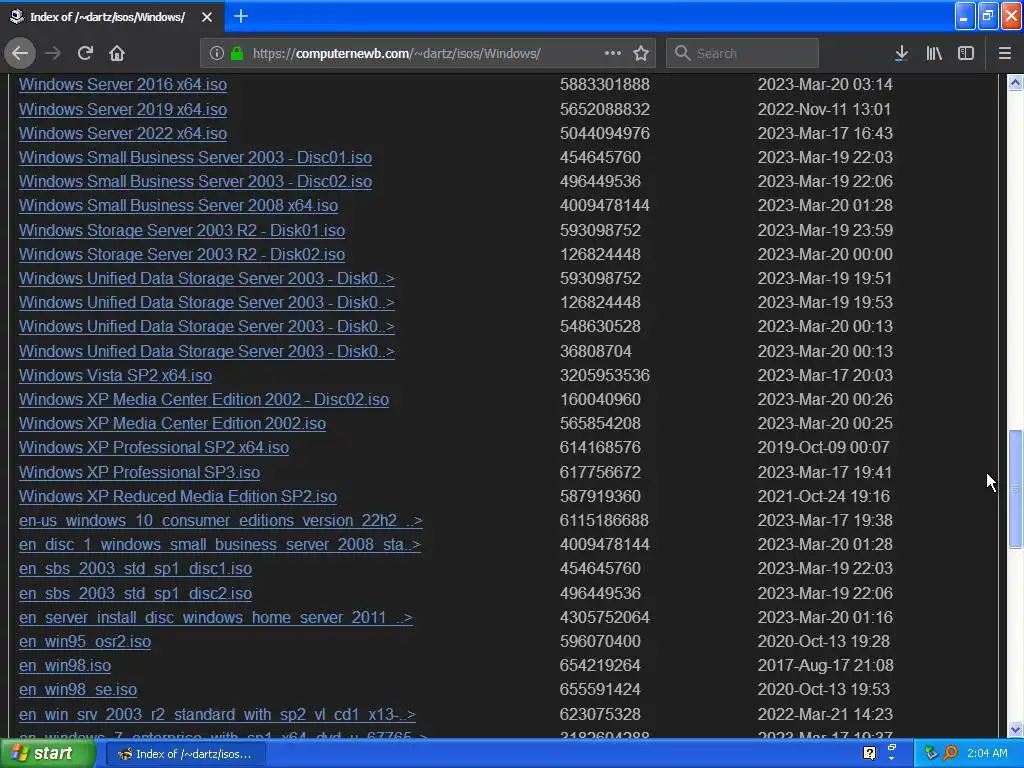Click the forward navigation arrow
The height and width of the screenshot is (768, 1024).
click(x=53, y=53)
